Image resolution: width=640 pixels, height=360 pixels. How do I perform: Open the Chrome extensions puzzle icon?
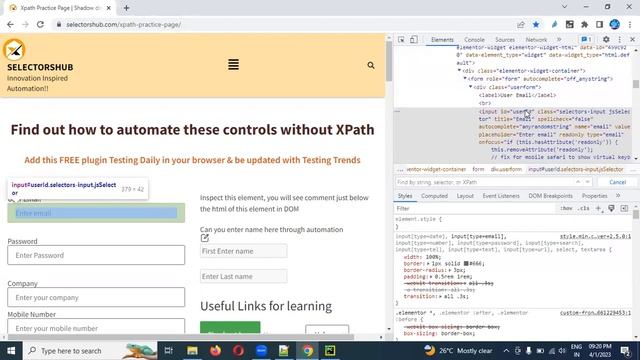584,24
